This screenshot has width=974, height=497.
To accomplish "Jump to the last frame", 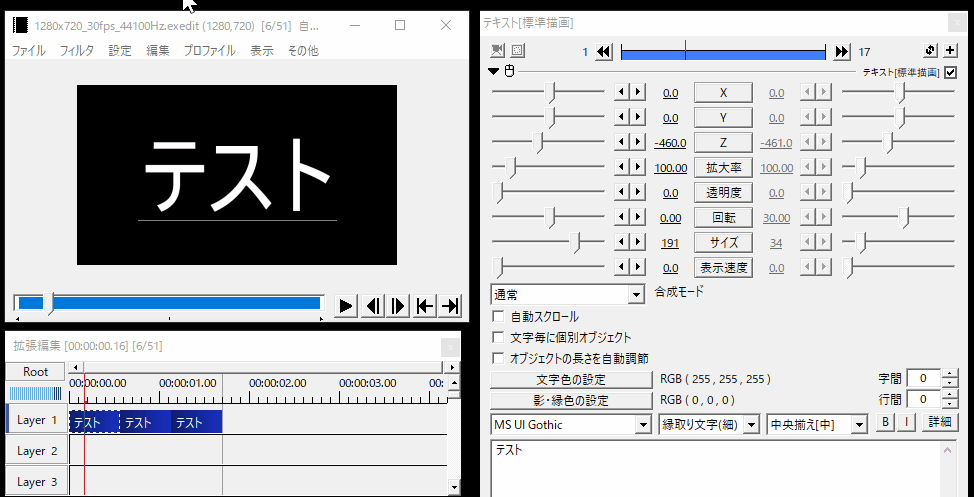I will pyautogui.click(x=450, y=306).
